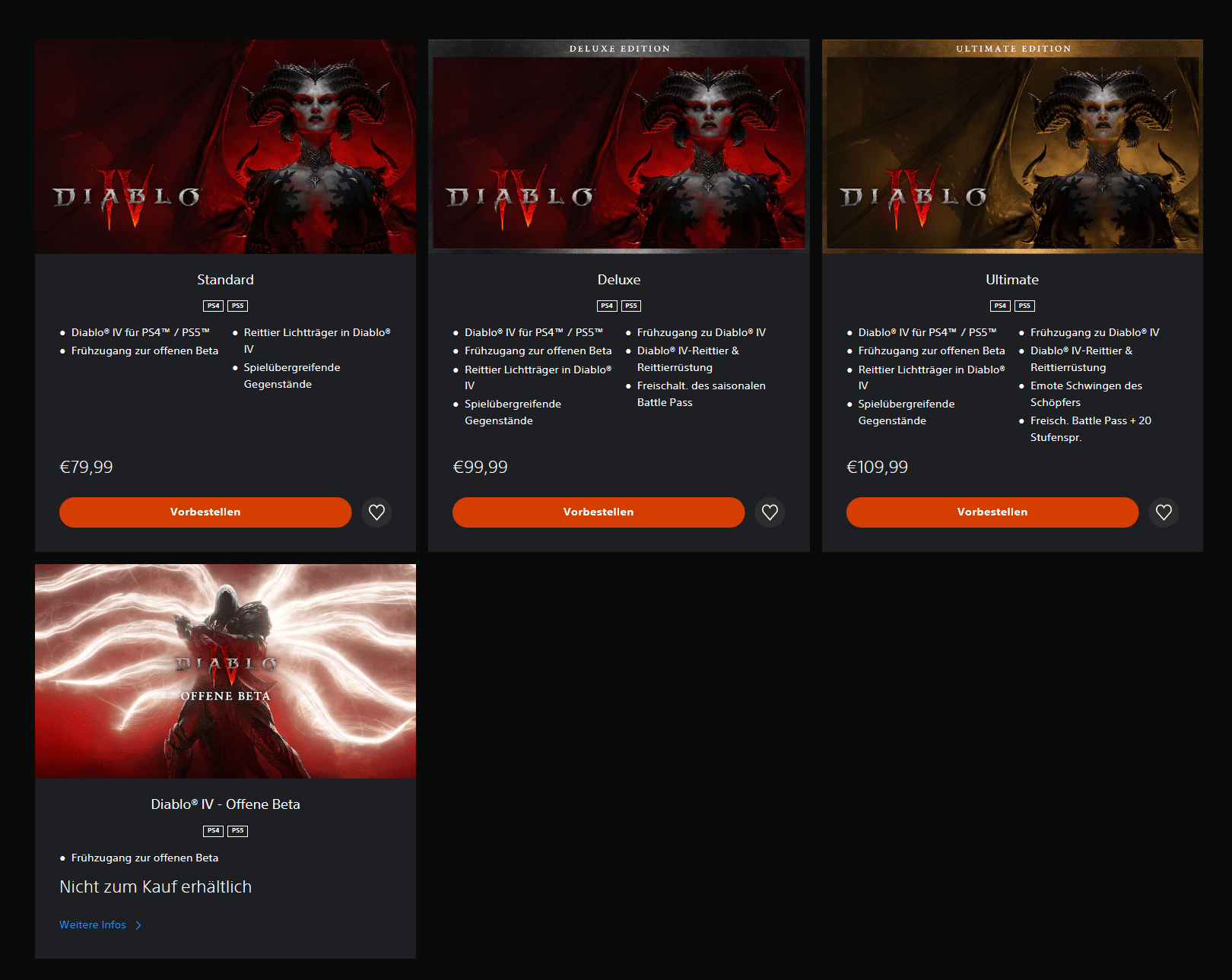
Task: Click PS5 badge under Offene Beta card
Action: [x=238, y=831]
